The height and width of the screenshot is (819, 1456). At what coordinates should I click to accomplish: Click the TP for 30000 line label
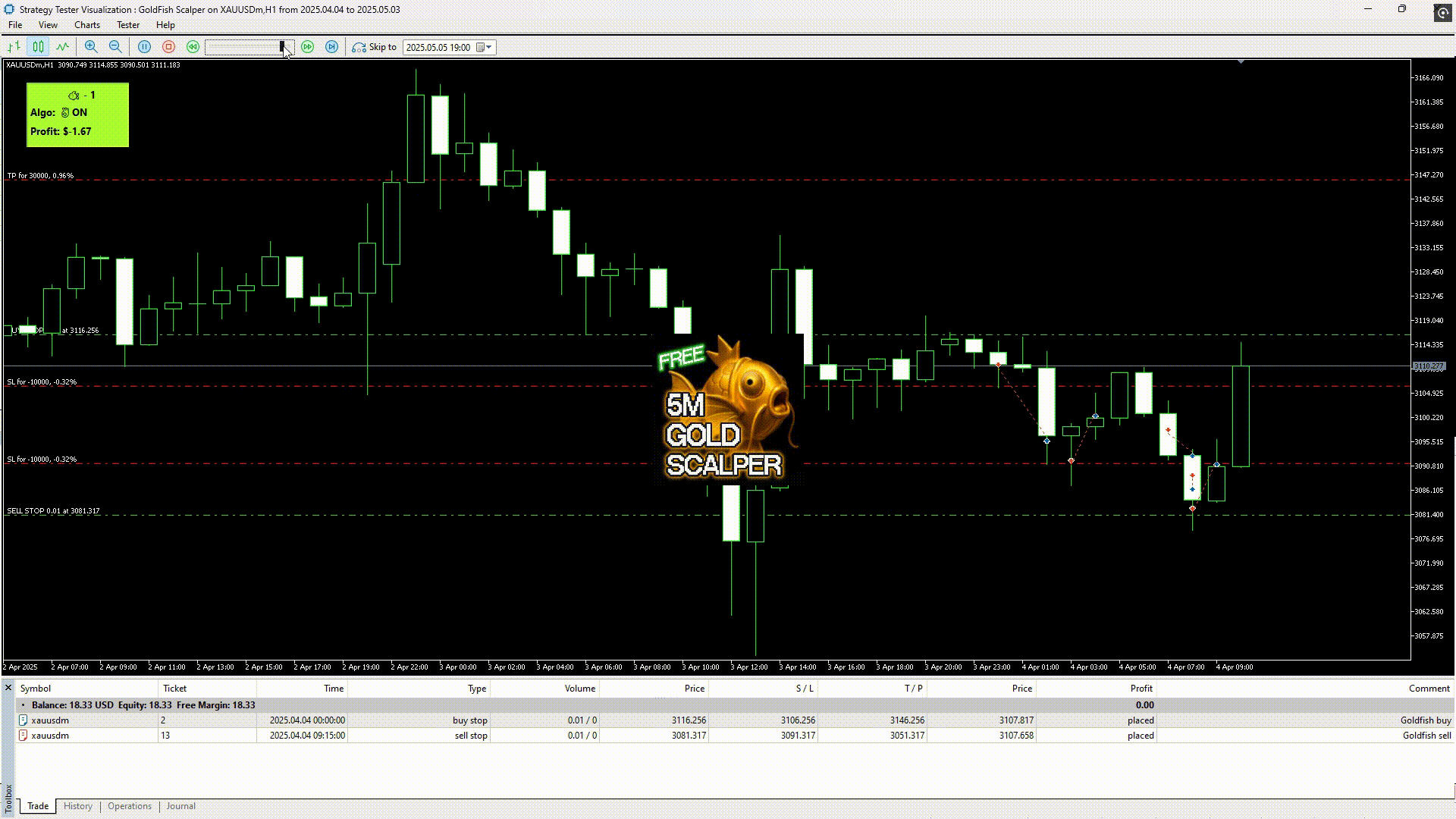point(40,176)
